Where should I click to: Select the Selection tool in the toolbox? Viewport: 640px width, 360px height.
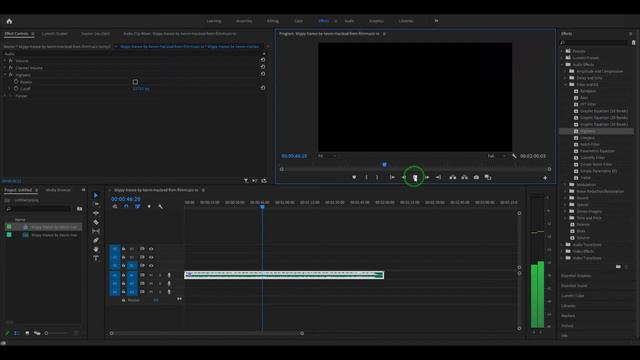click(96, 195)
